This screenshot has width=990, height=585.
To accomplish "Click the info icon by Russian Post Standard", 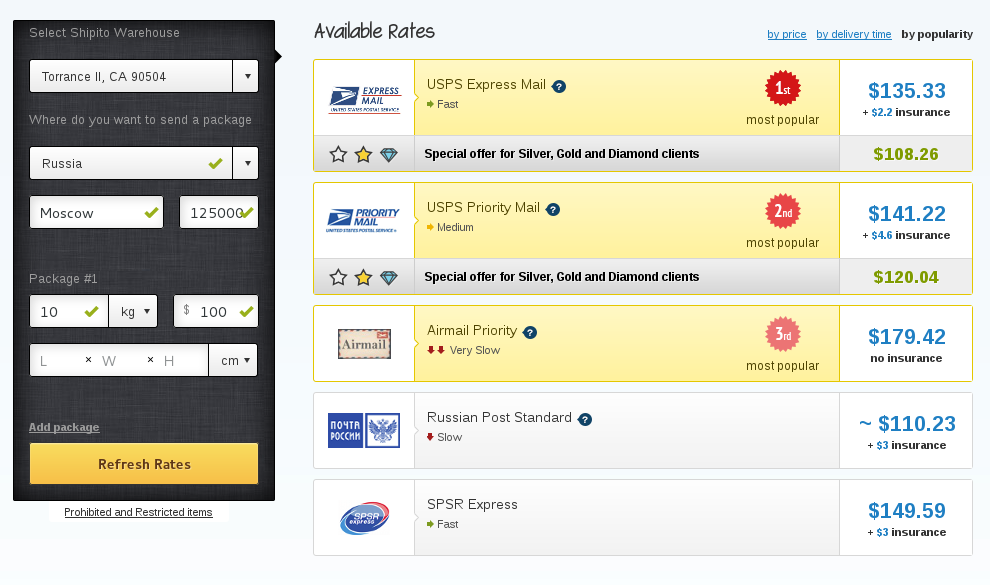I will [585, 419].
